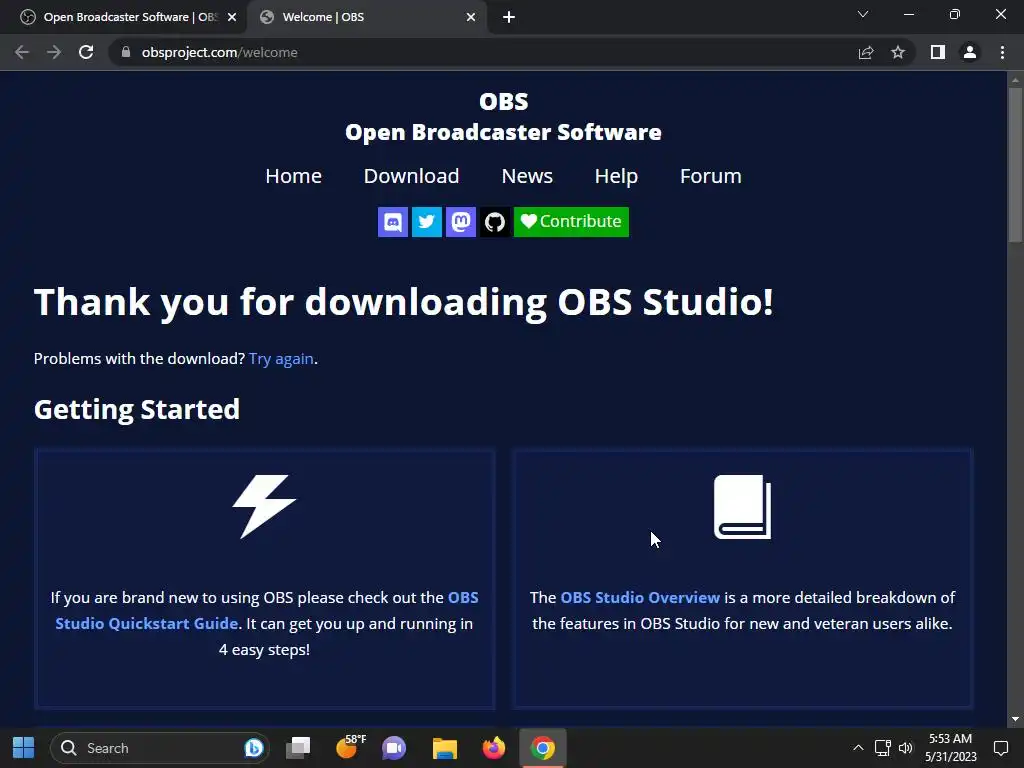Open Bing chat icon in search
Screen dimensions: 1024x768
click(253, 748)
